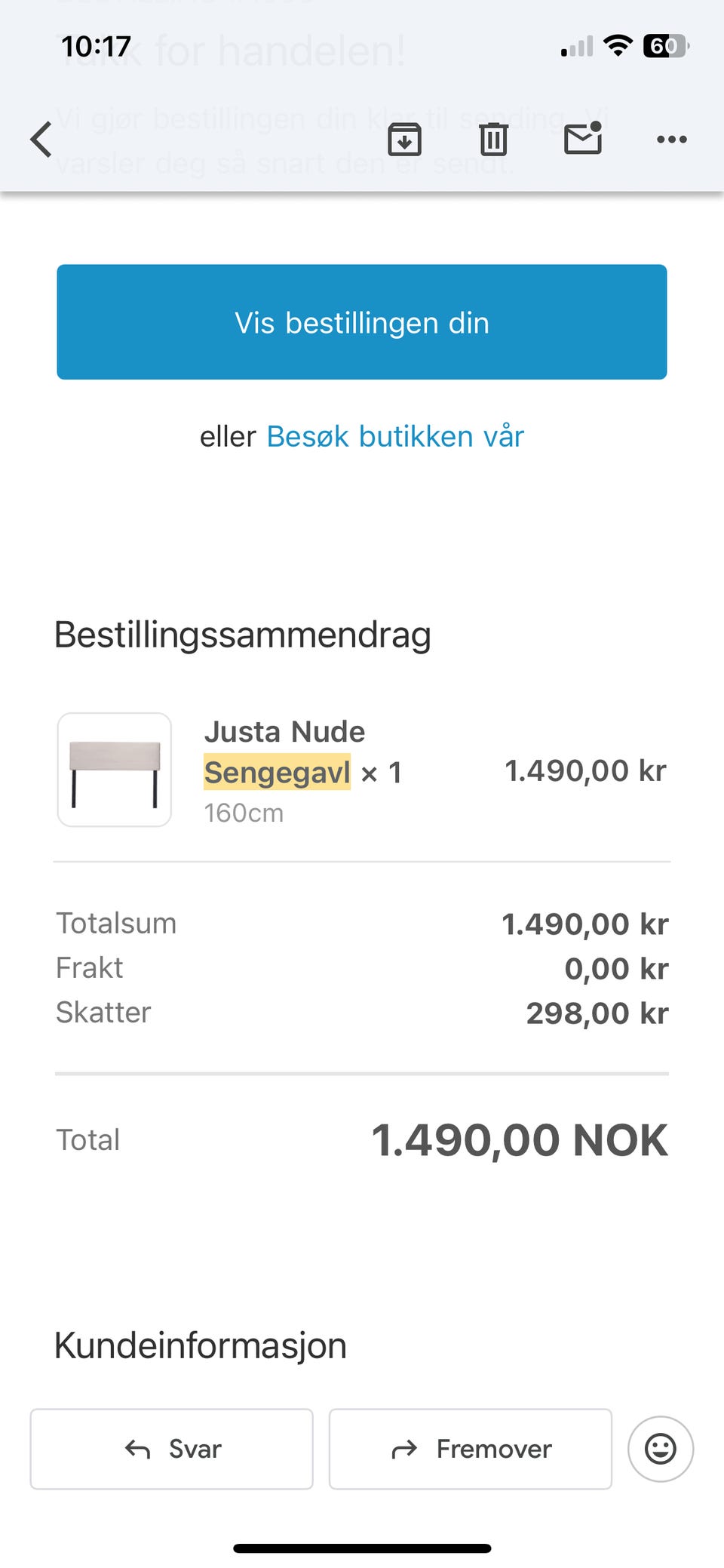The height and width of the screenshot is (1568, 724).
Task: Forward the email with Fremover
Action: click(471, 1449)
